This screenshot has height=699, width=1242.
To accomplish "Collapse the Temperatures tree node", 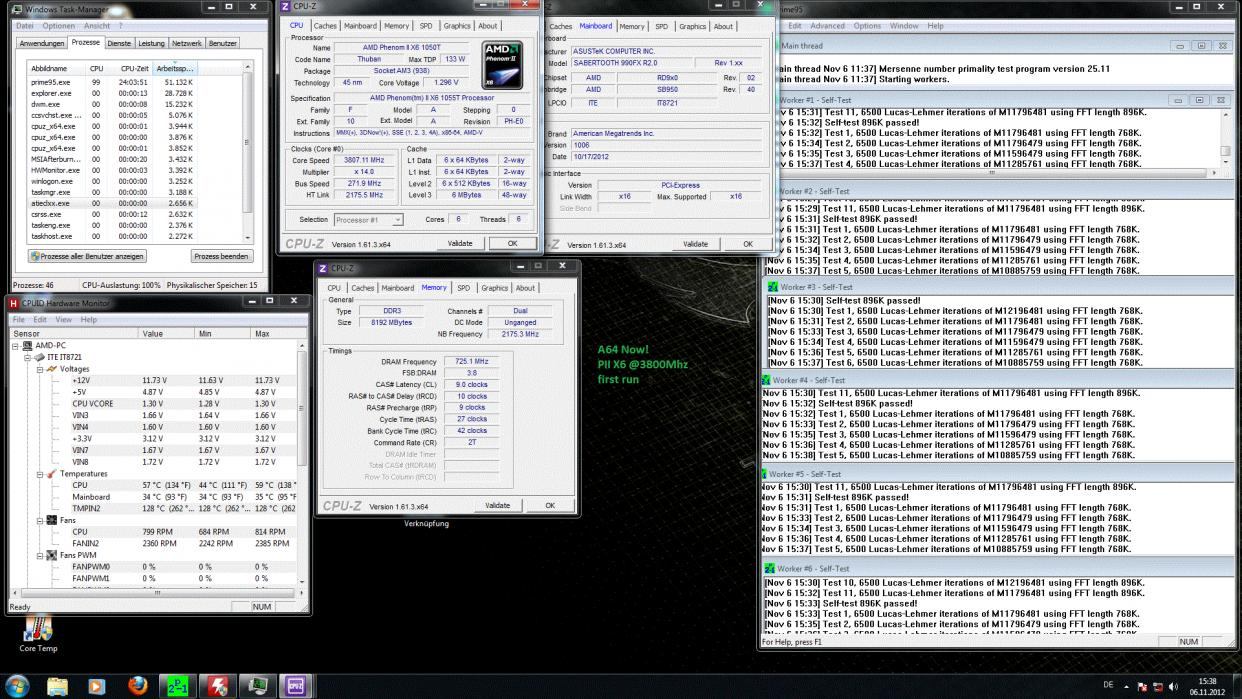I will 39,473.
